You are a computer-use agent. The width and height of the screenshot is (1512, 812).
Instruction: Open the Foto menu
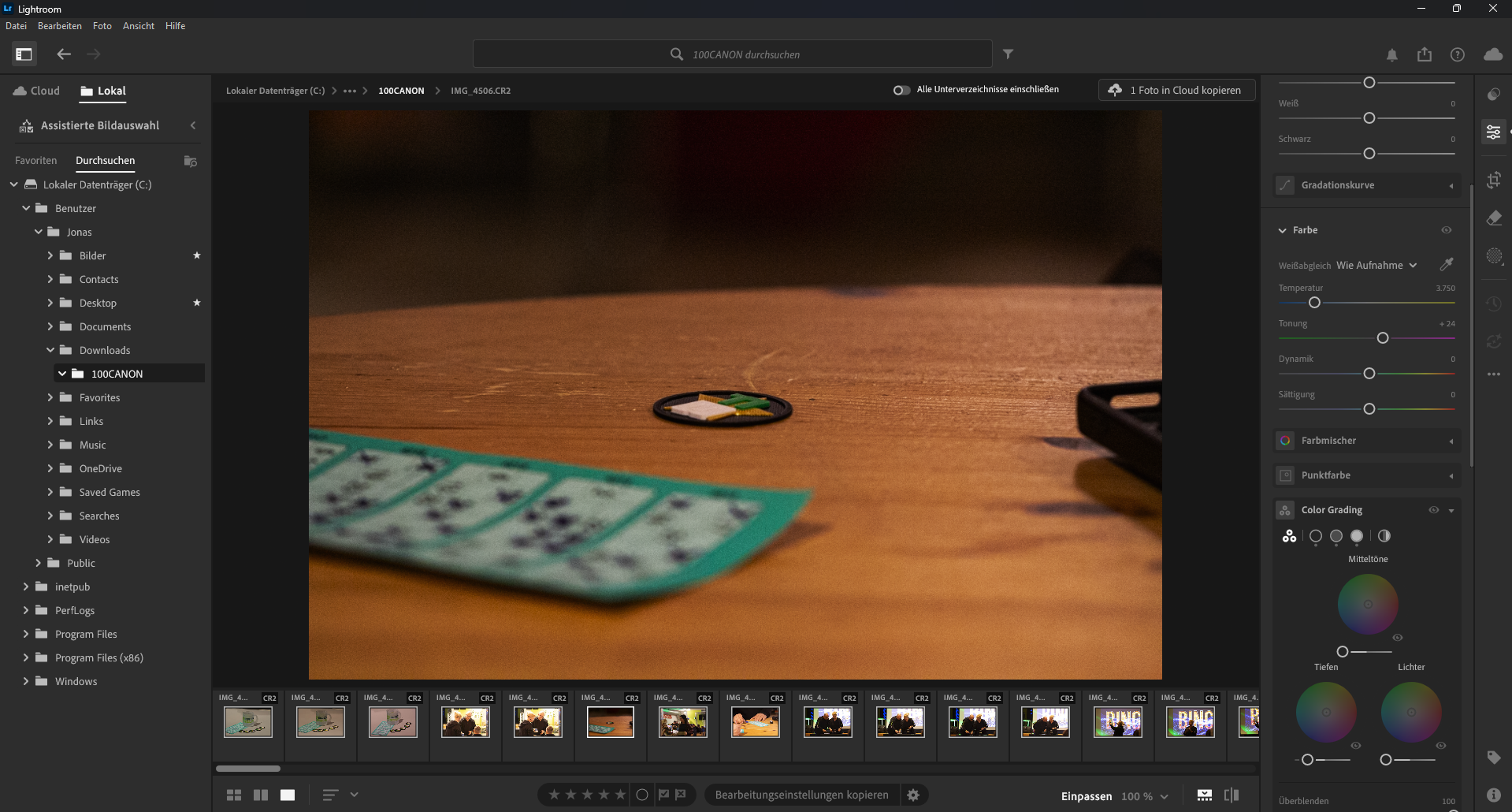coord(102,26)
